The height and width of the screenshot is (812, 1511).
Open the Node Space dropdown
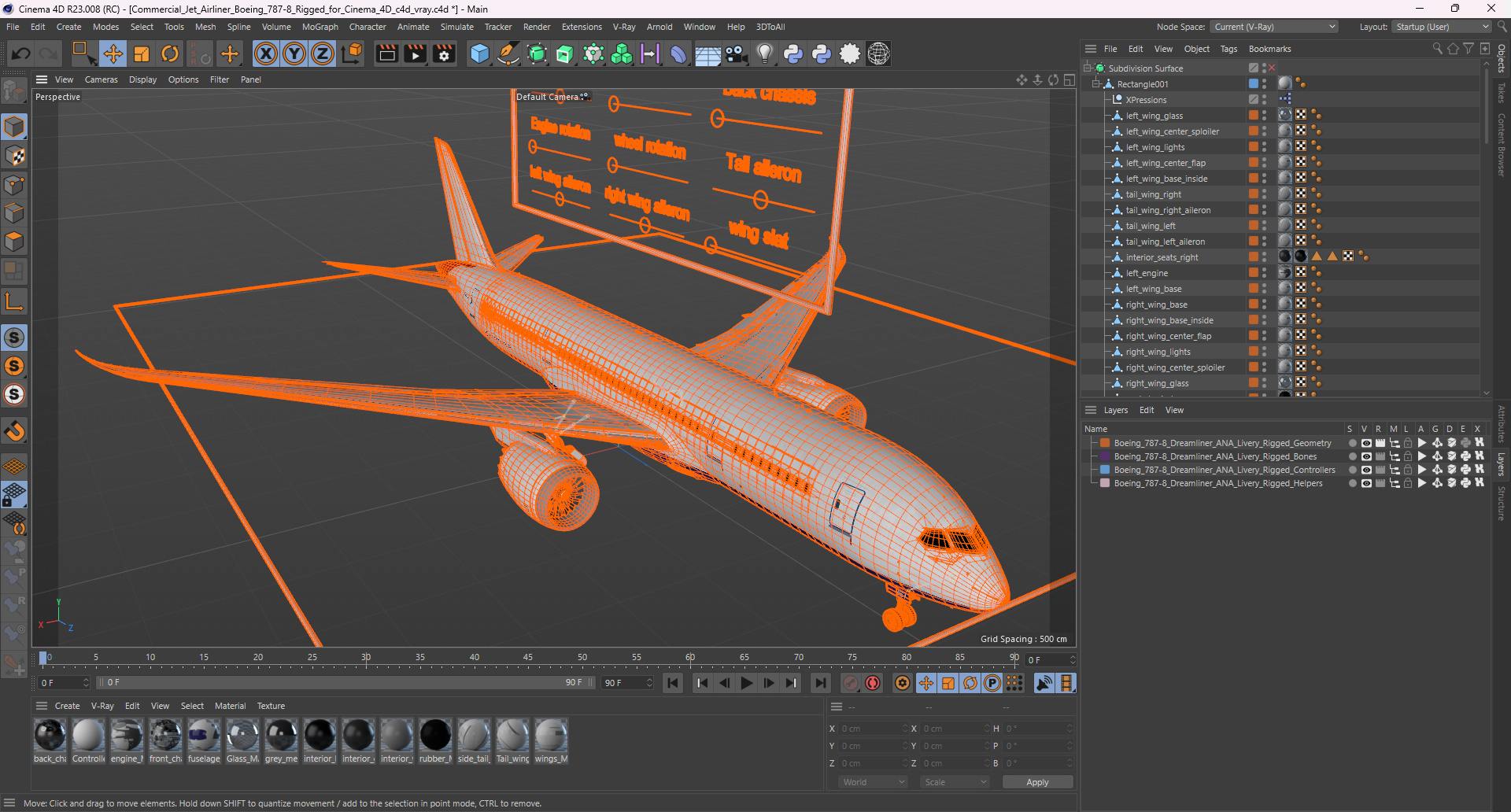coord(1274,27)
